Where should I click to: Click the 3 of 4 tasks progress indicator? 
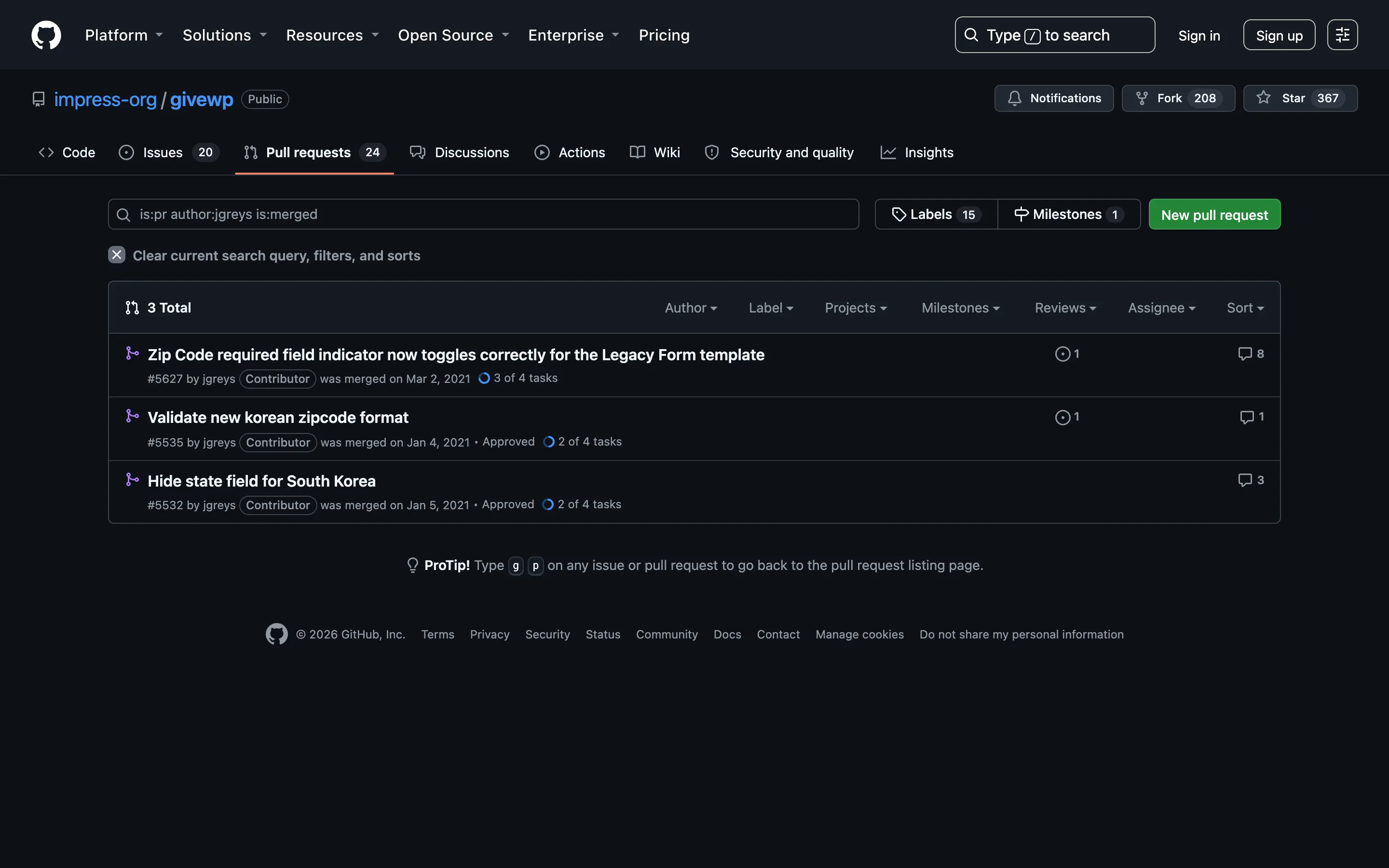(518, 378)
